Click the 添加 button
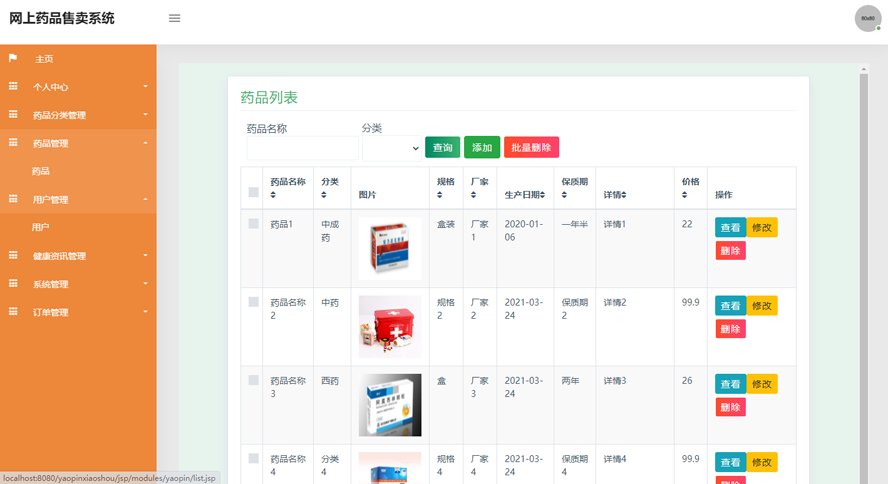Image resolution: width=888 pixels, height=484 pixels. [x=482, y=147]
